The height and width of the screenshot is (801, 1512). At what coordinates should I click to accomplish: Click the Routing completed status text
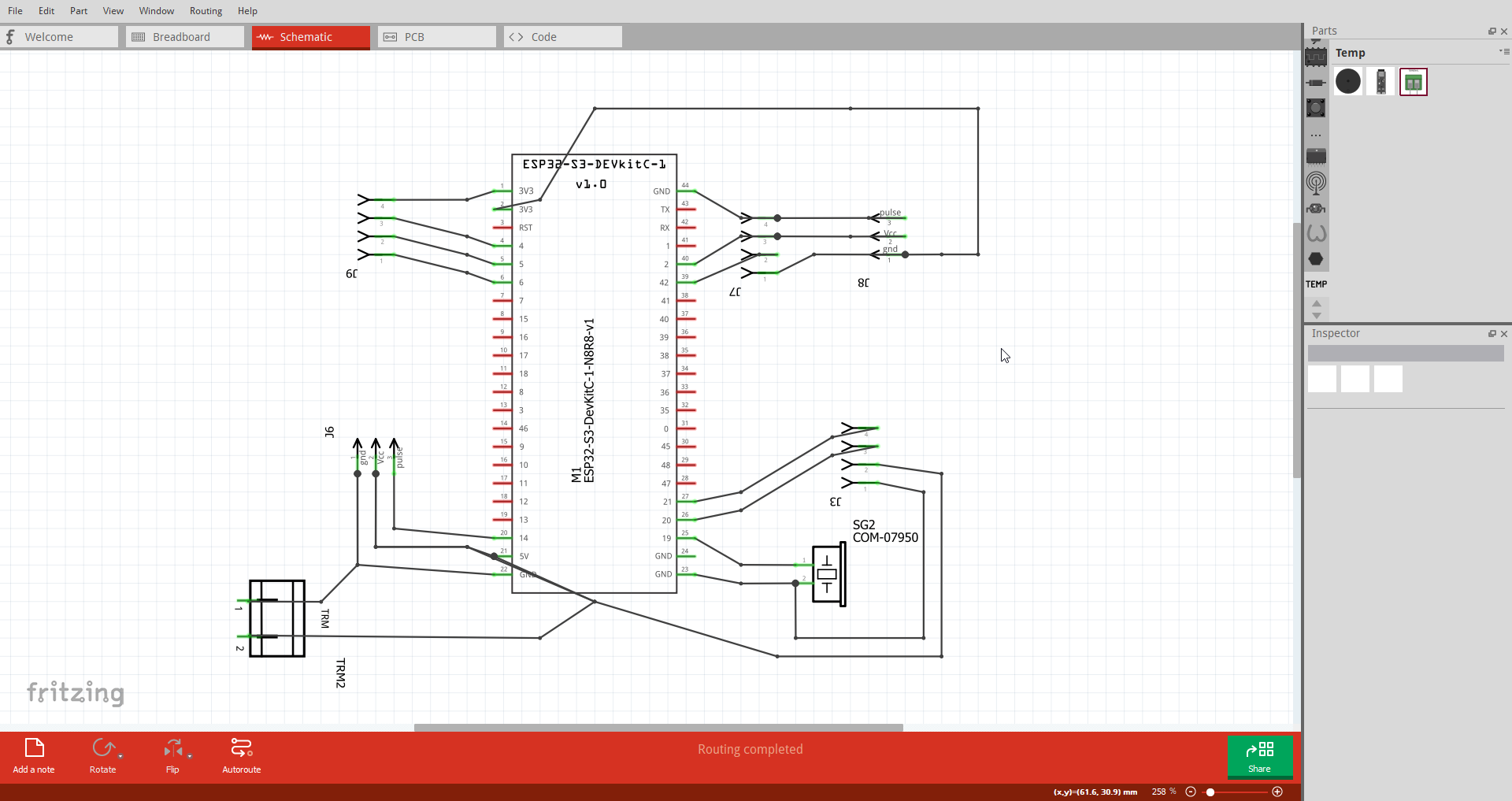coord(750,749)
